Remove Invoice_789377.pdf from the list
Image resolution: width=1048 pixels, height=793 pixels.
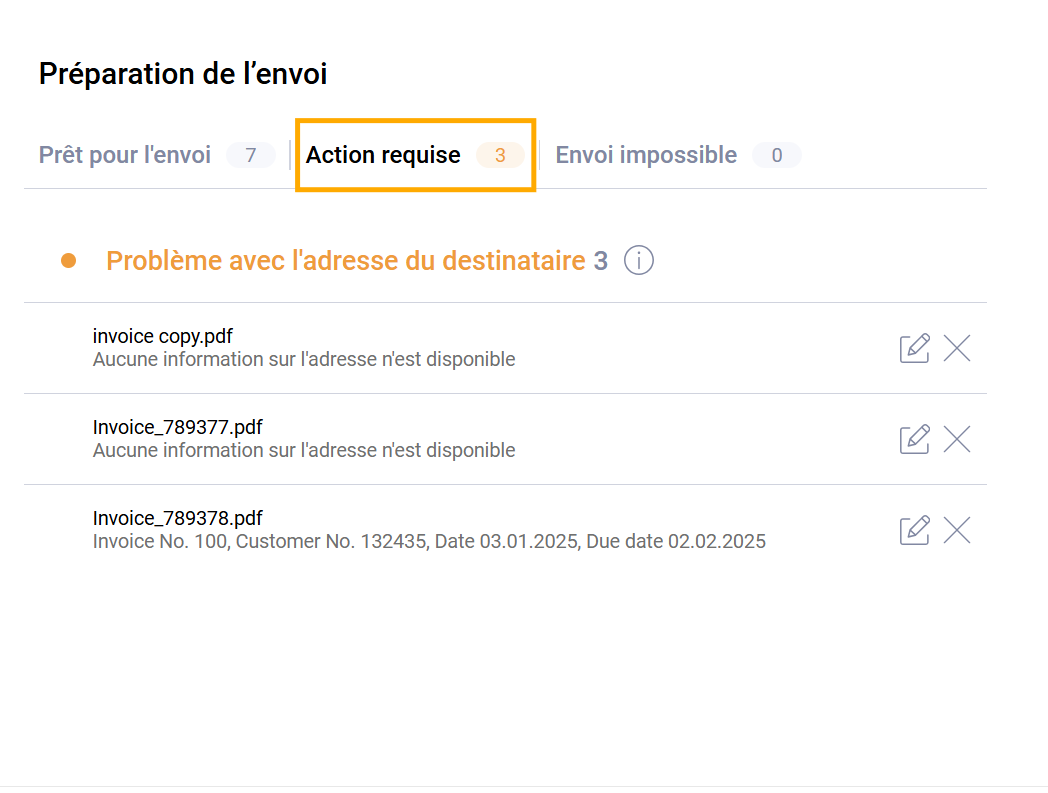pyautogui.click(x=957, y=439)
